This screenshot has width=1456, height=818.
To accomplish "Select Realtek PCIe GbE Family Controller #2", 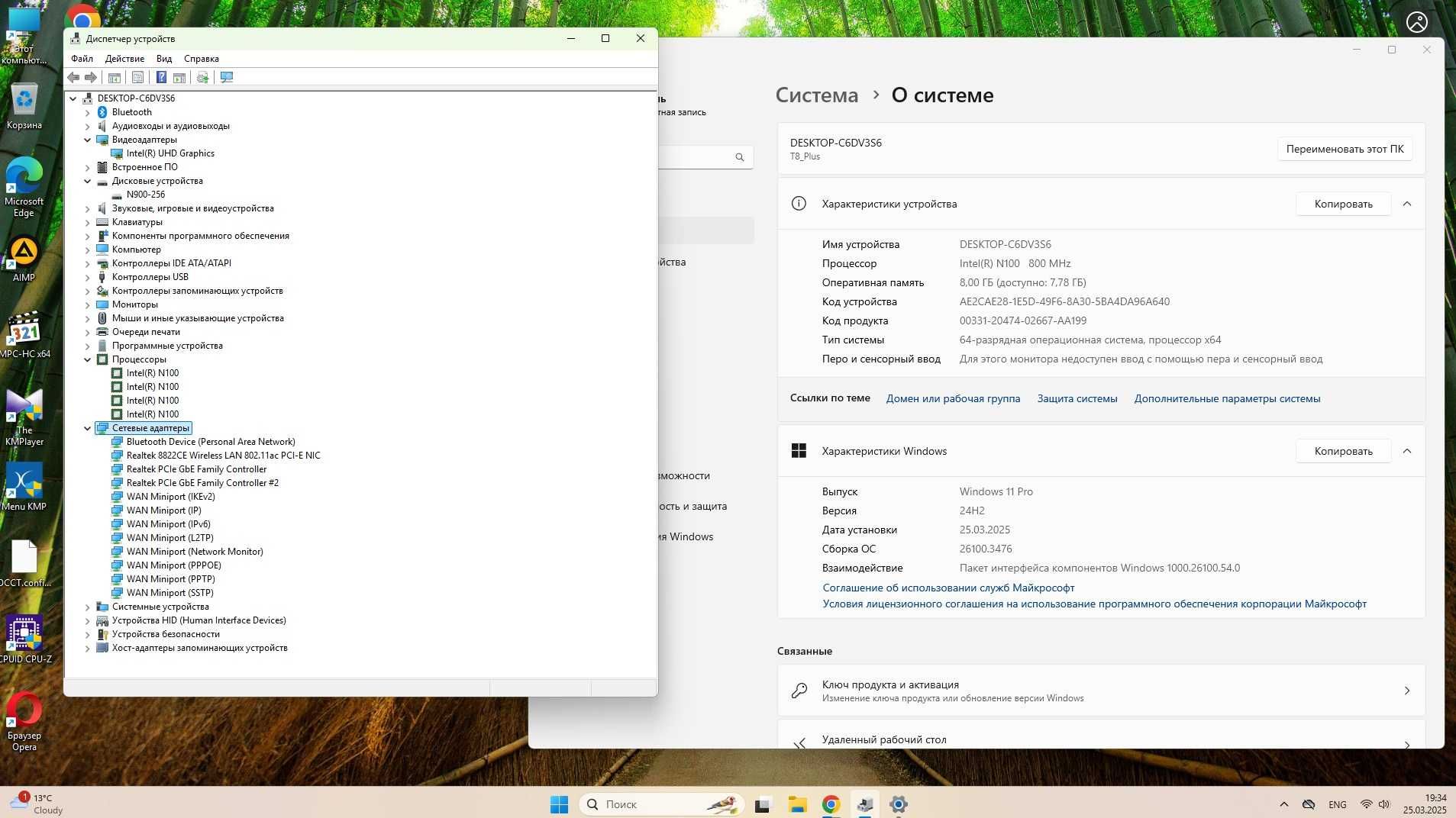I will coord(202,483).
